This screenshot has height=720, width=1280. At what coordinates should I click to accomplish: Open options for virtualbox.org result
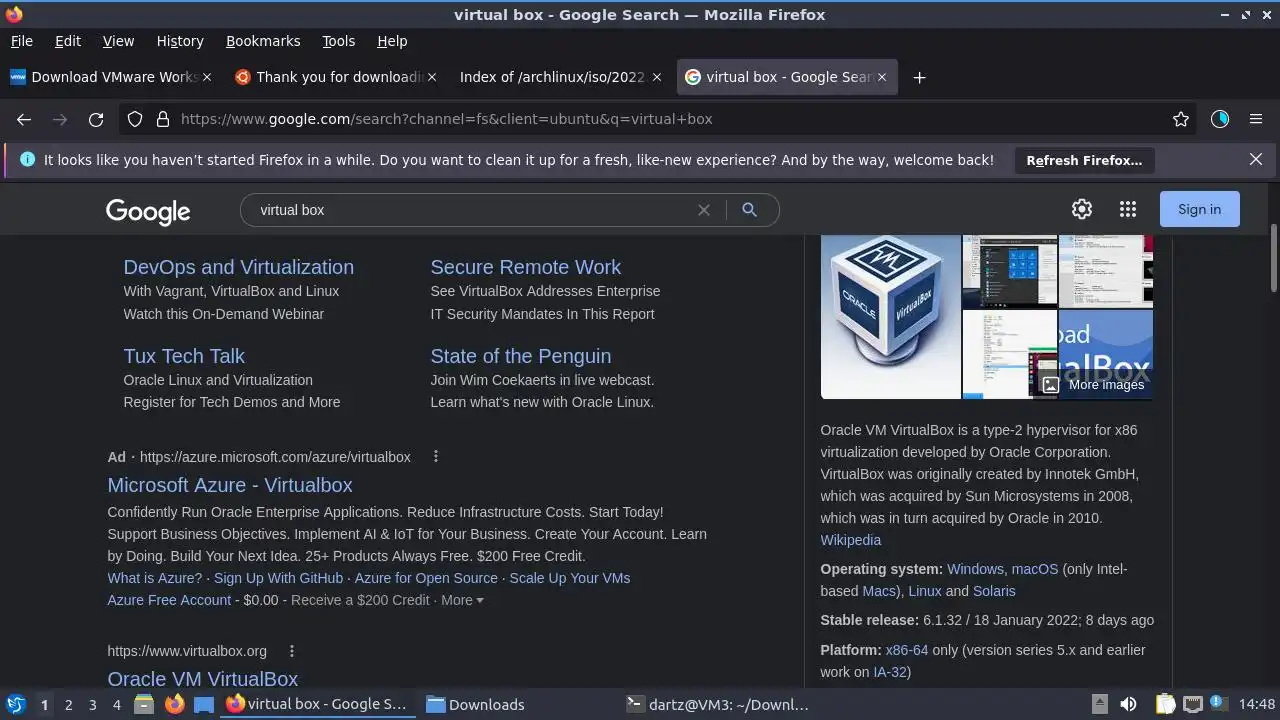click(292, 651)
